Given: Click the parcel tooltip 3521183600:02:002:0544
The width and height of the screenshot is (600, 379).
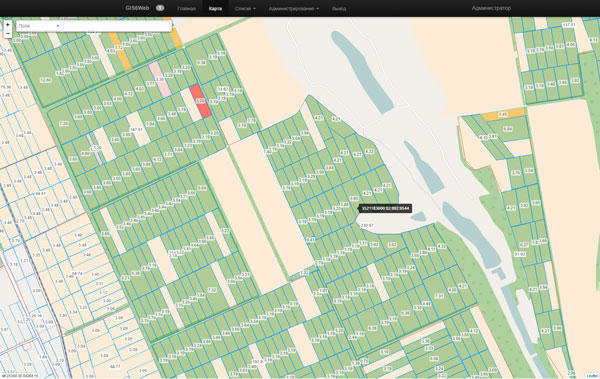Looking at the screenshot, I should click(x=385, y=209).
